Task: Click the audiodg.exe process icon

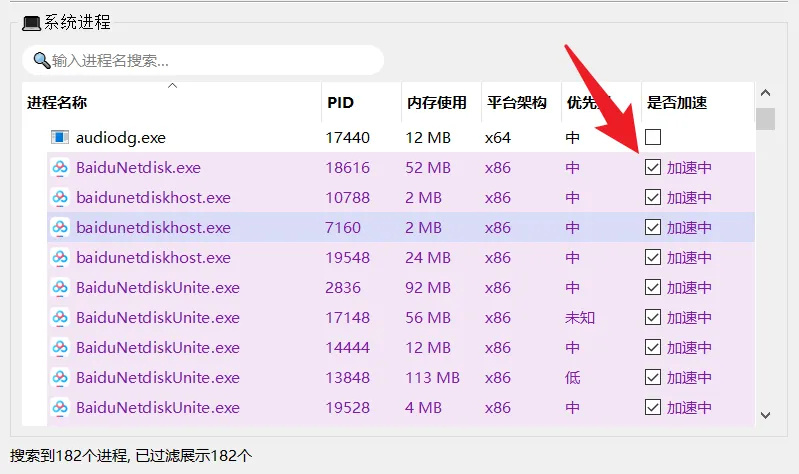Action: (60, 137)
